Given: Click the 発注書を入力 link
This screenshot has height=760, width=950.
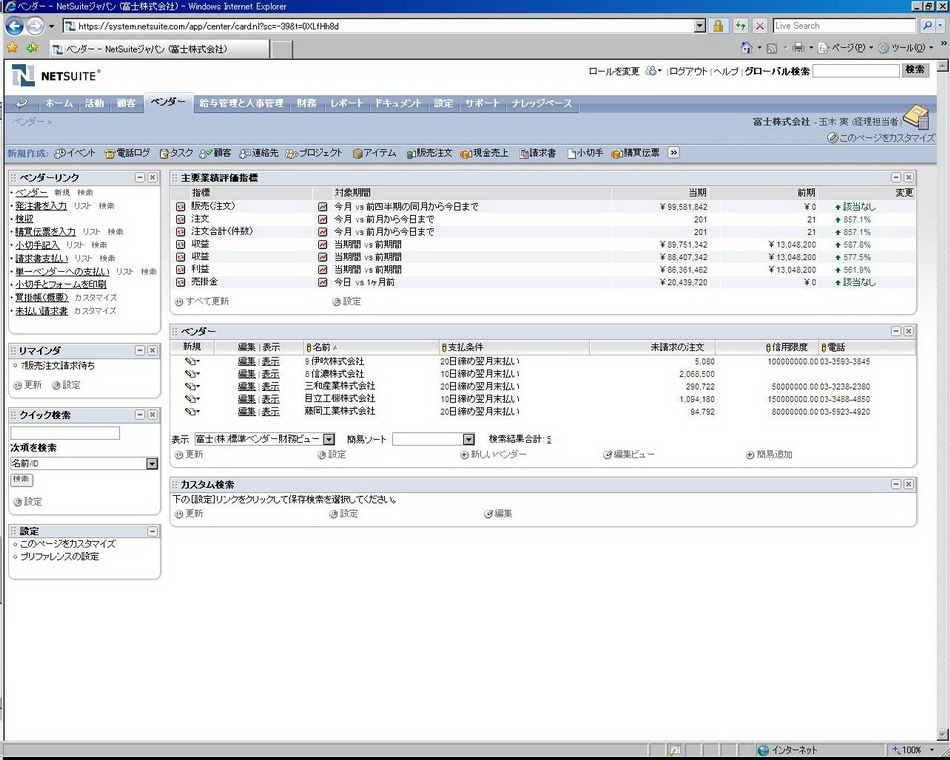Looking at the screenshot, I should (41, 206).
